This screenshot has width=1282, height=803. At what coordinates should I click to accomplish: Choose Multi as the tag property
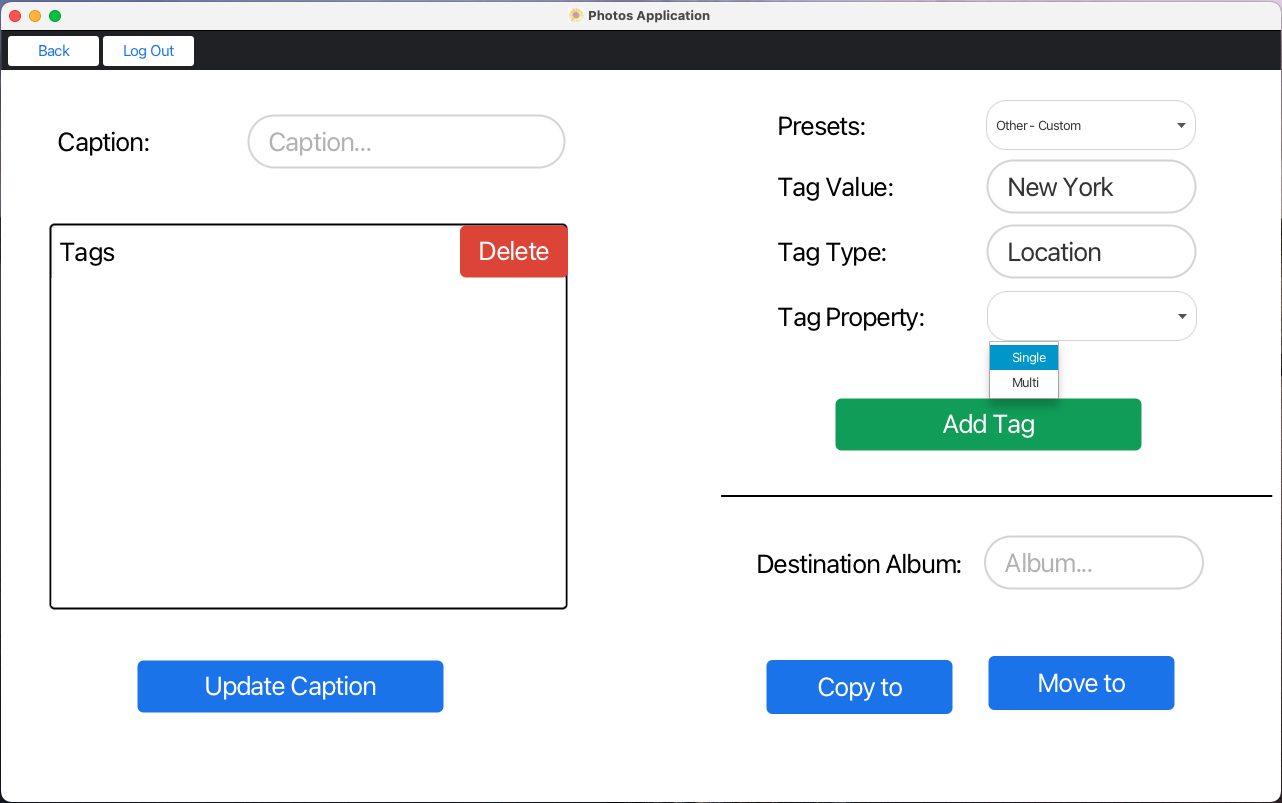pyautogui.click(x=1024, y=382)
